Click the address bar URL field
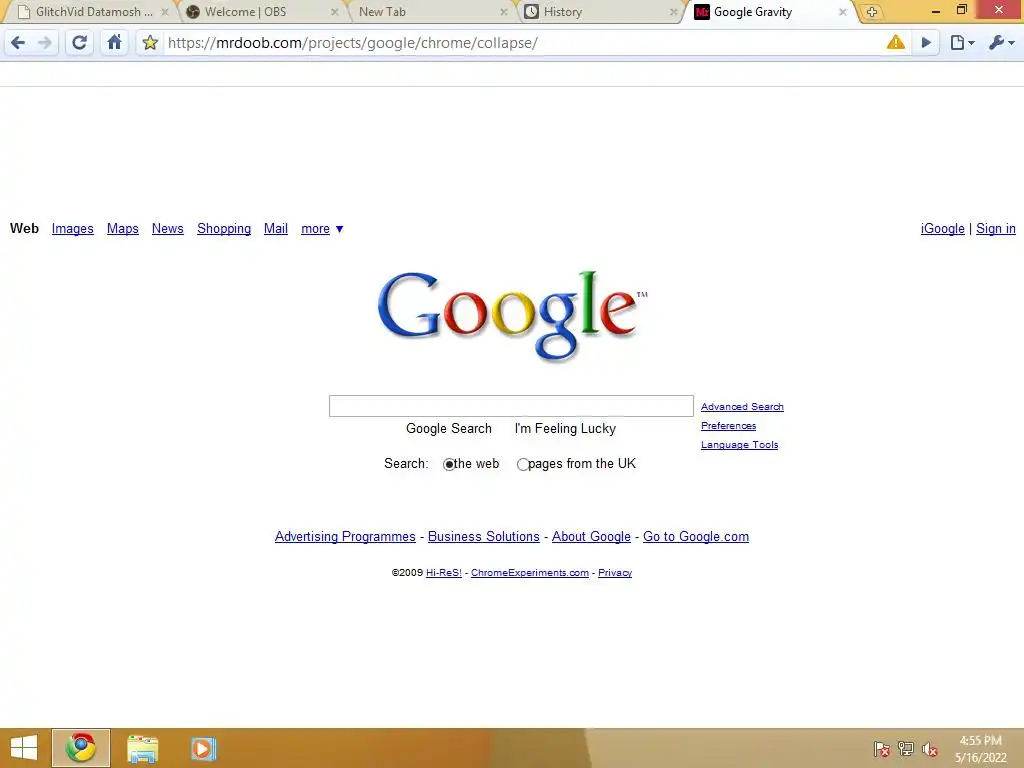Screen dimensions: 1024x768 coord(522,43)
